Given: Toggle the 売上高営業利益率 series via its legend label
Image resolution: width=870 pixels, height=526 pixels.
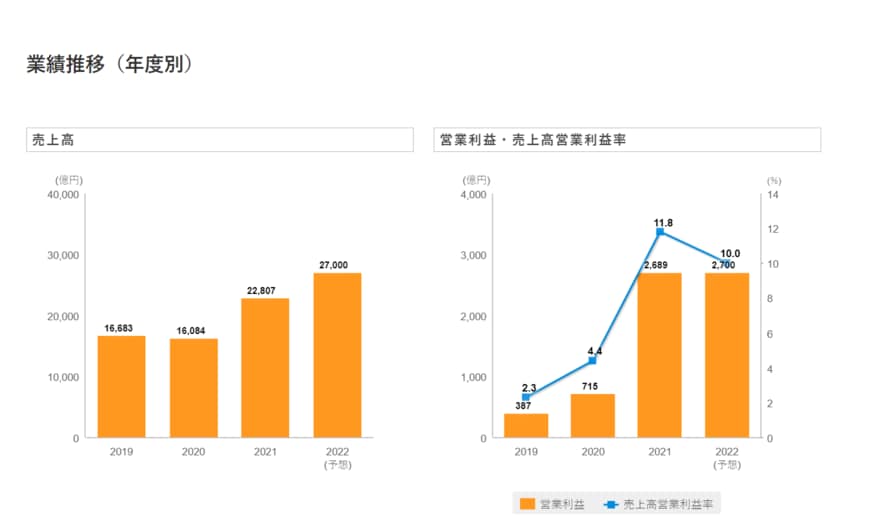Looking at the screenshot, I should (666, 504).
